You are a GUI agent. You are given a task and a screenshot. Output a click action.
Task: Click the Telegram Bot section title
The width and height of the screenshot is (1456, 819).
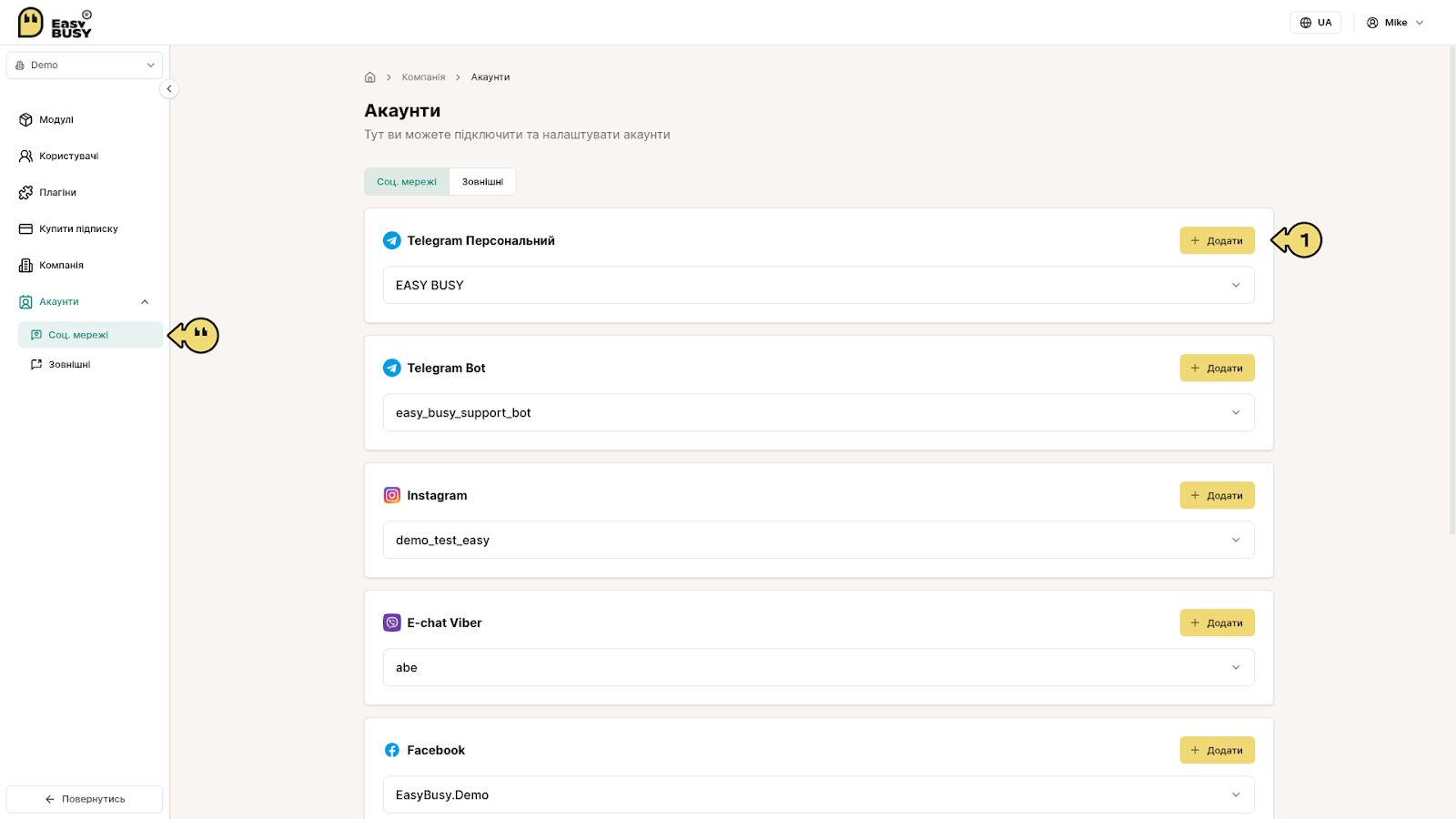tap(446, 368)
